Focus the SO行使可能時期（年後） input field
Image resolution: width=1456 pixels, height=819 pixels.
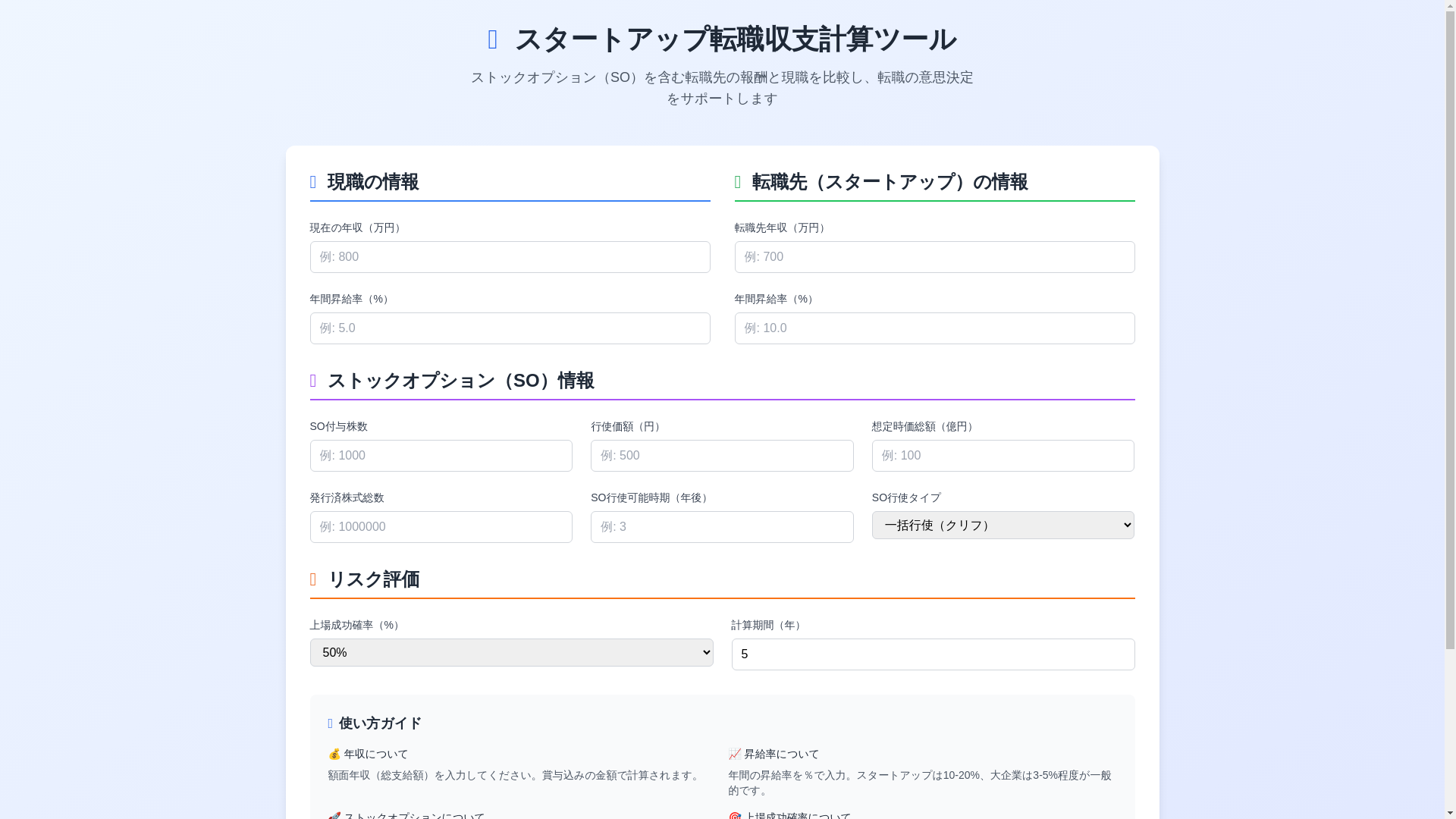click(722, 527)
